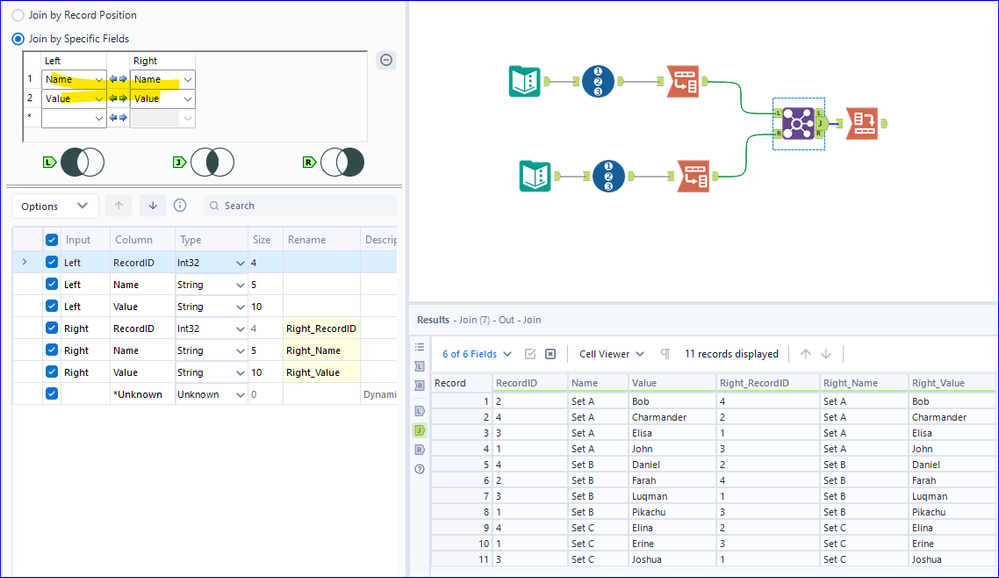
Task: Uncheck the Right Value field checkbox
Action: tap(52, 372)
